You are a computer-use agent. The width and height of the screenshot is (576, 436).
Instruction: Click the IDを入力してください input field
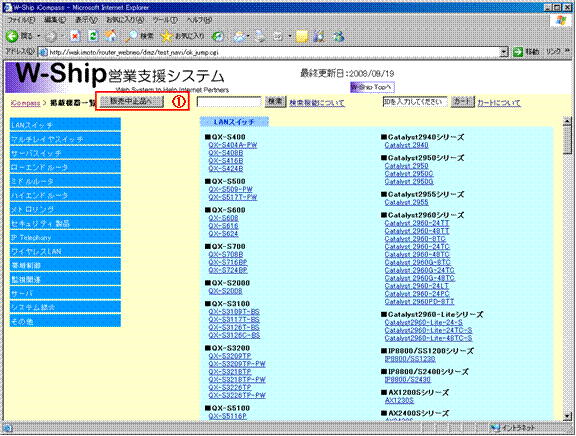click(x=415, y=102)
